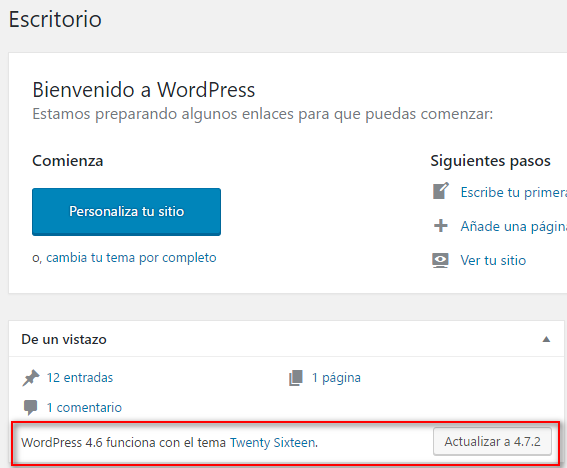
Task: Click the Escritorio page heading
Action: (x=55, y=19)
